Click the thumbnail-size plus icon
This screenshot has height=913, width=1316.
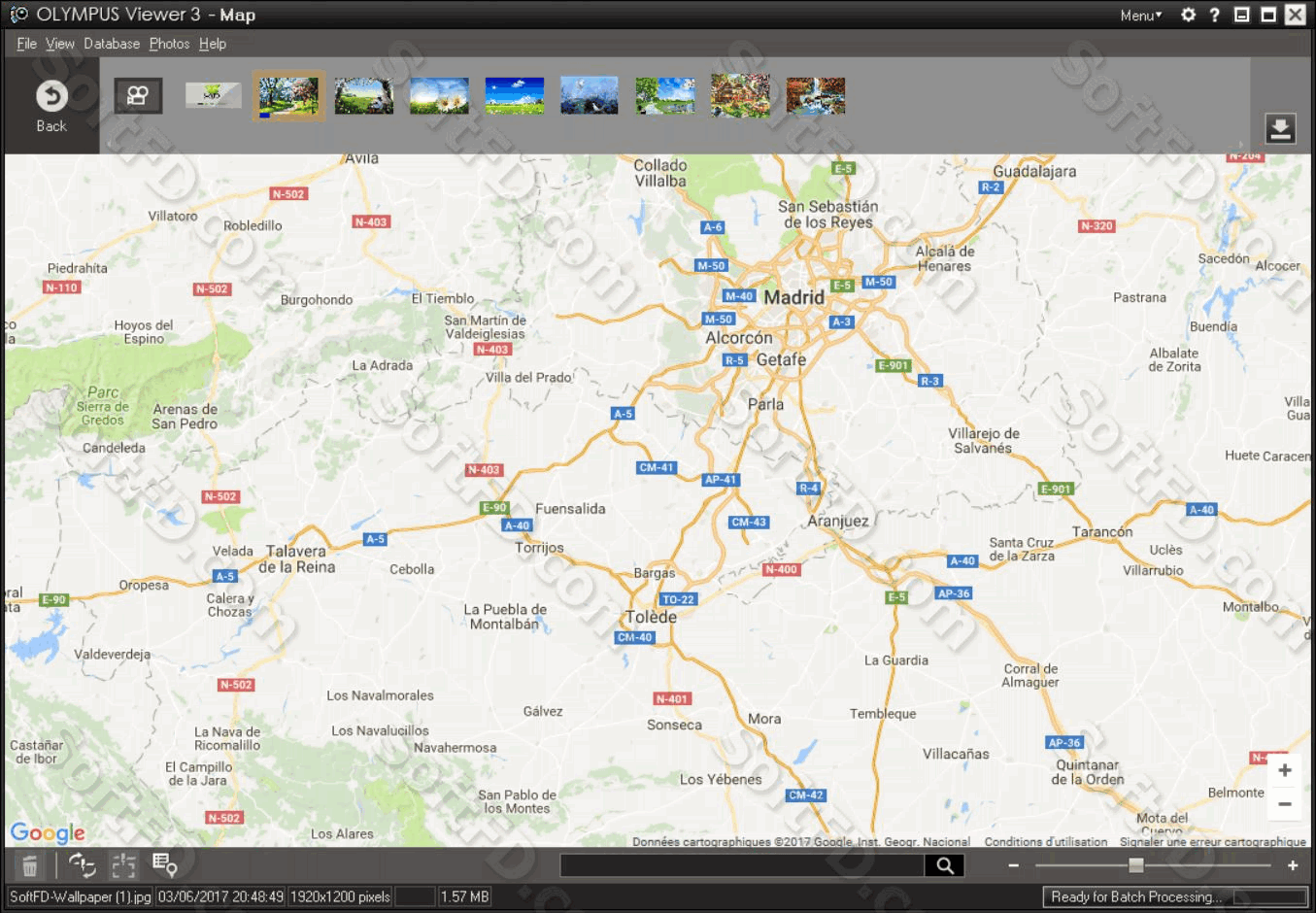[1293, 865]
